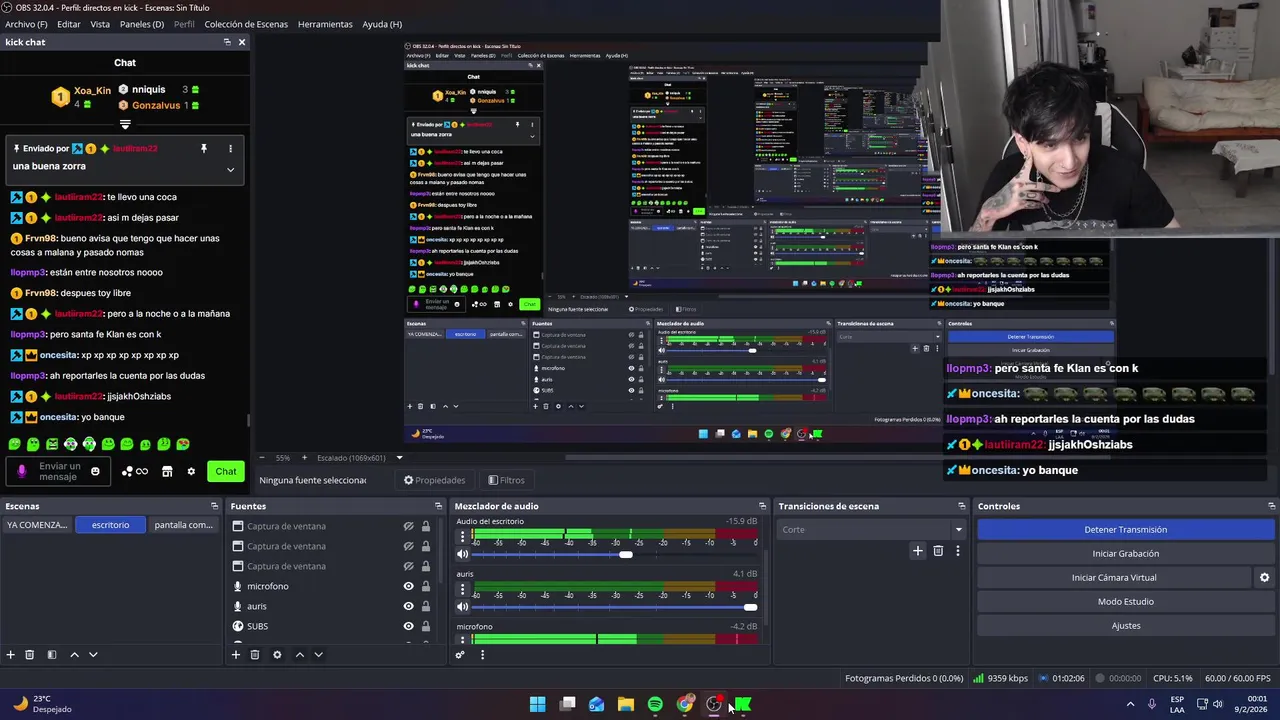Show hidden system tray icons
Viewport: 1280px width, 720px height.
pyautogui.click(x=1130, y=704)
